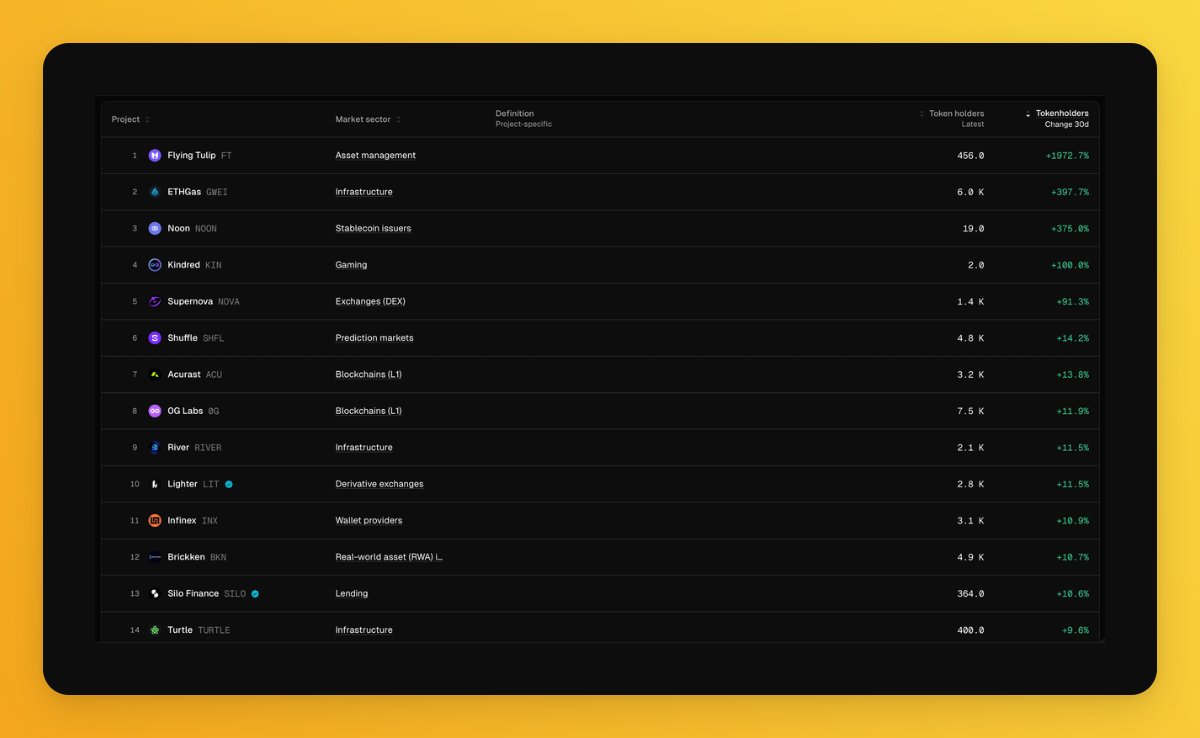Click the Real-world asset (RWA) sector link

click(x=389, y=557)
